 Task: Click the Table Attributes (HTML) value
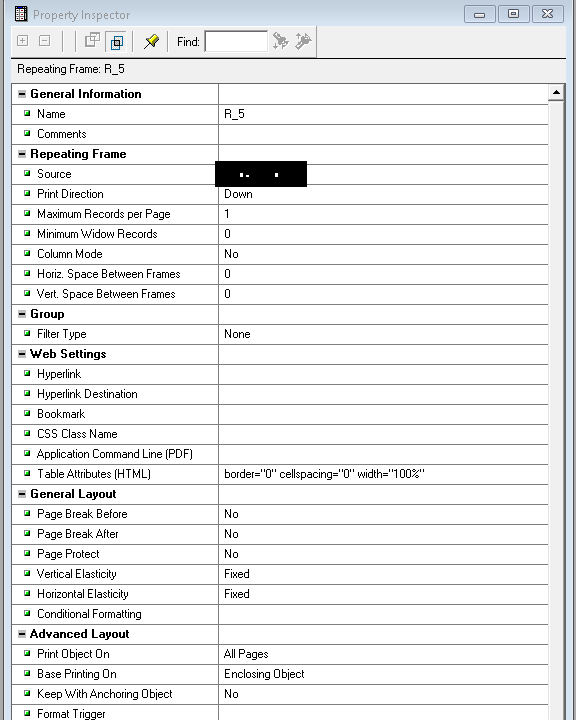(x=324, y=474)
